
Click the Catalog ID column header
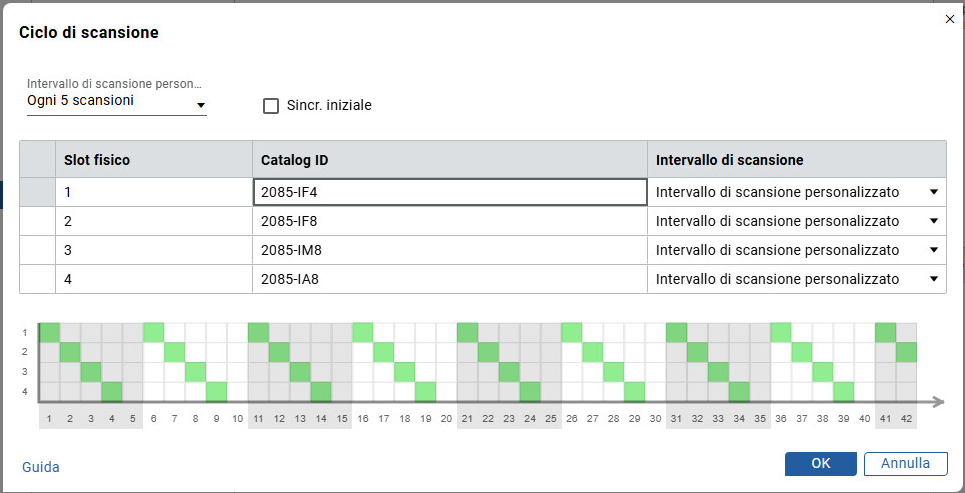pos(449,159)
